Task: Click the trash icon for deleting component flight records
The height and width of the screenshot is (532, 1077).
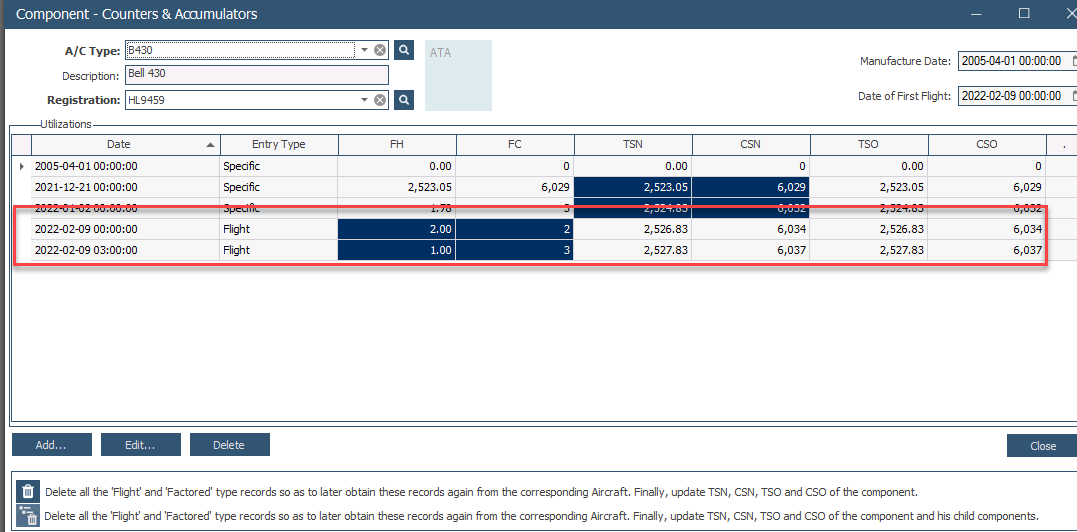Action: (x=28, y=492)
